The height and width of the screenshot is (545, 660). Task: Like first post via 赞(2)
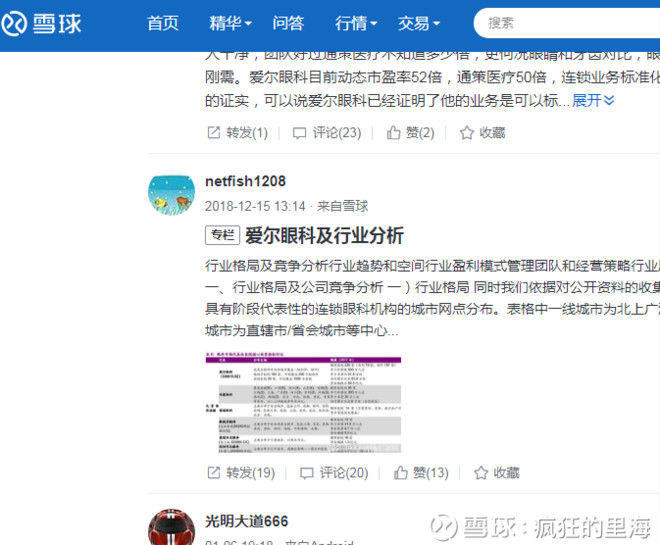click(x=410, y=133)
